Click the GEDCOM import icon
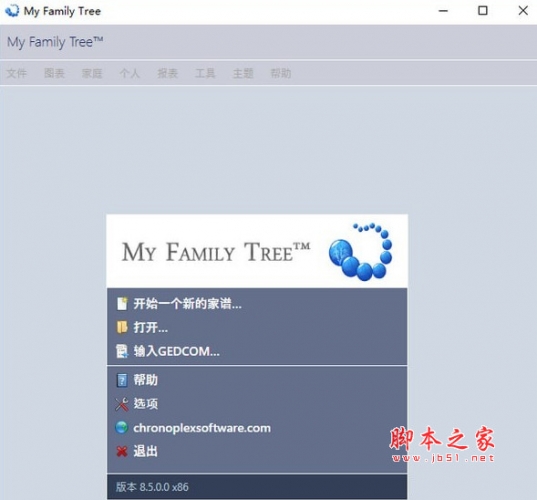 122,351
